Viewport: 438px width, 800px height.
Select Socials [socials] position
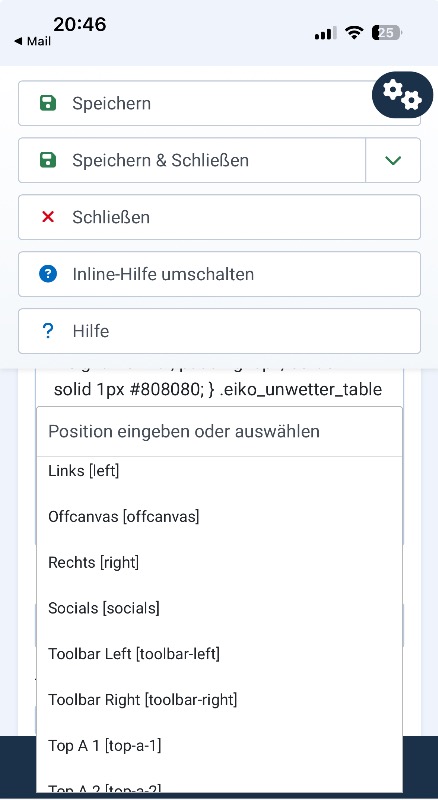tap(220, 608)
